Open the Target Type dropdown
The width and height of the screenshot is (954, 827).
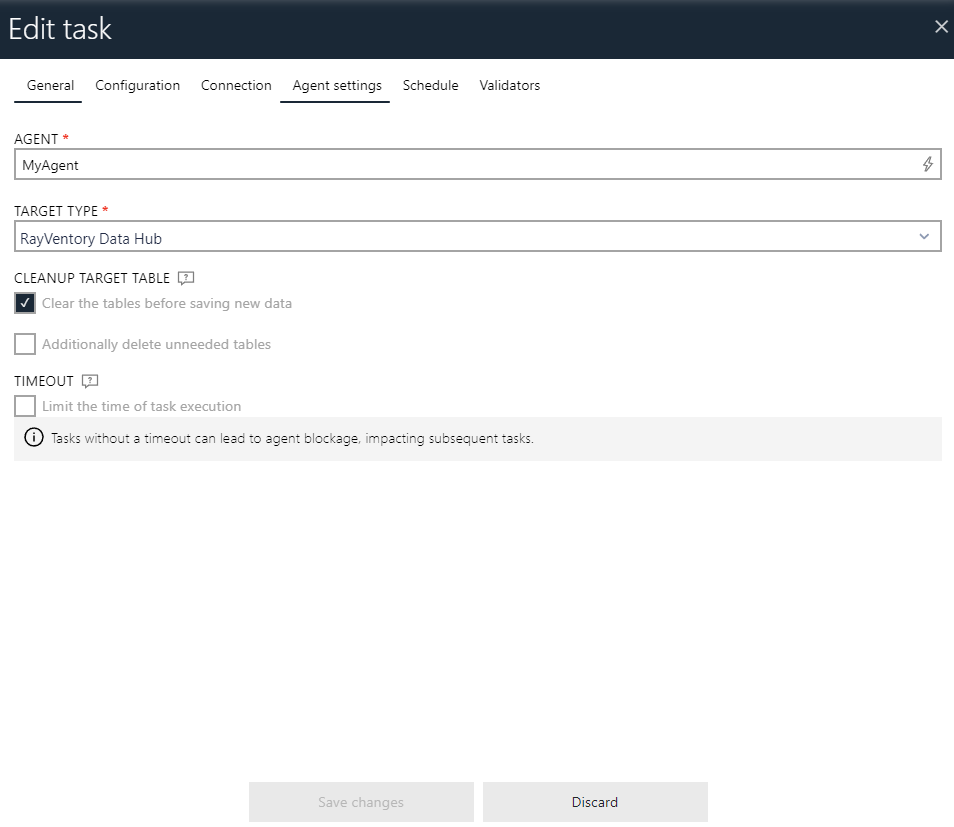[x=477, y=236]
